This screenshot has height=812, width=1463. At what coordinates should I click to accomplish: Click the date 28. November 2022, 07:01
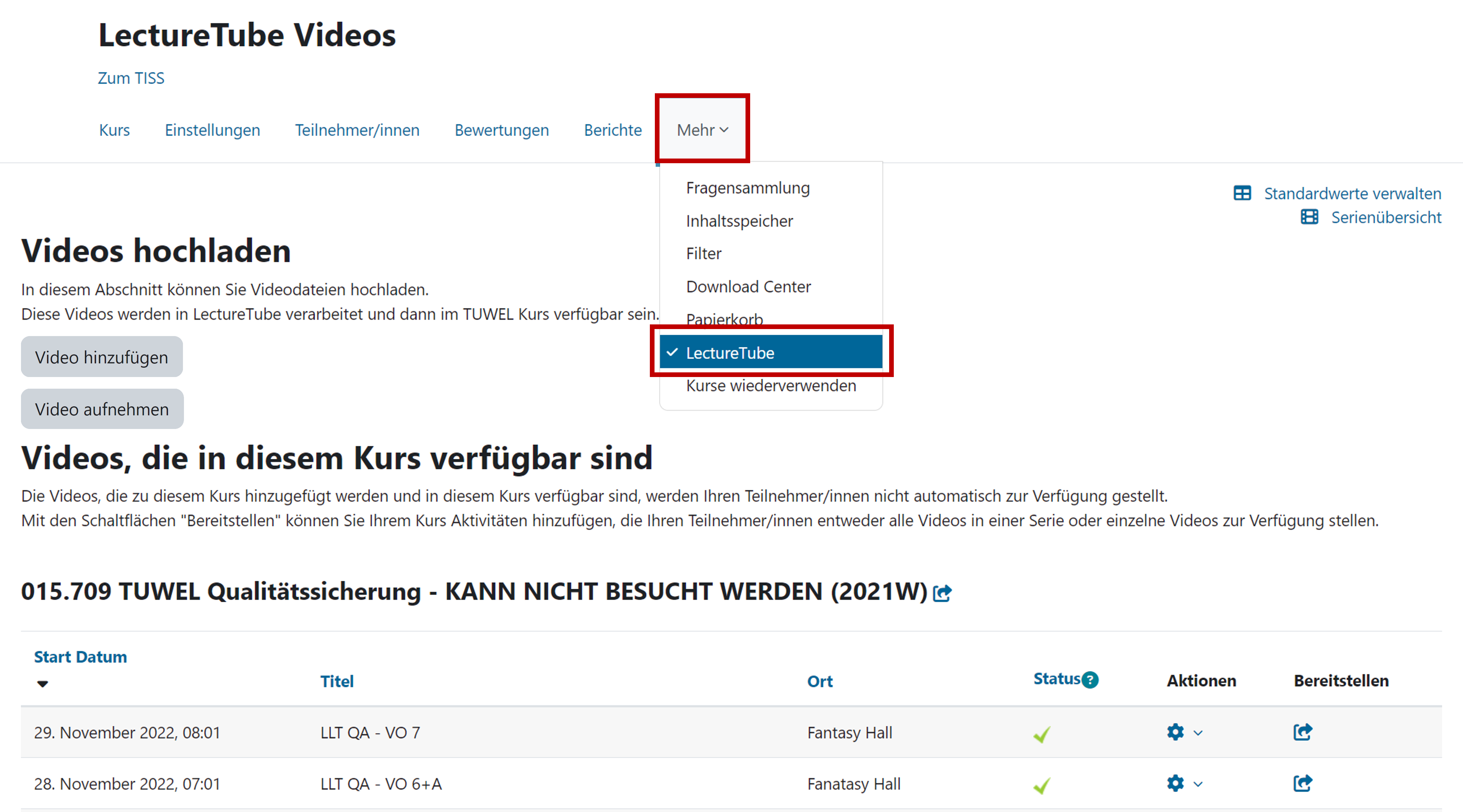coord(127,784)
